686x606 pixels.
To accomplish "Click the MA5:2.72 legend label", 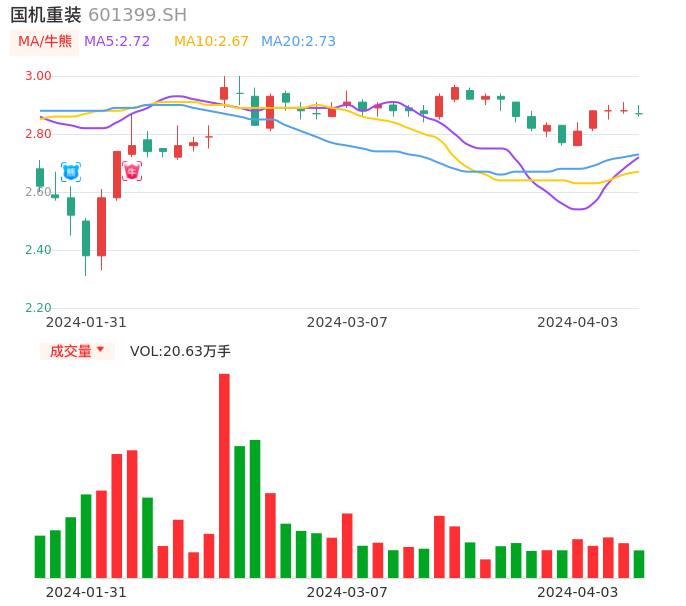I will pyautogui.click(x=117, y=42).
